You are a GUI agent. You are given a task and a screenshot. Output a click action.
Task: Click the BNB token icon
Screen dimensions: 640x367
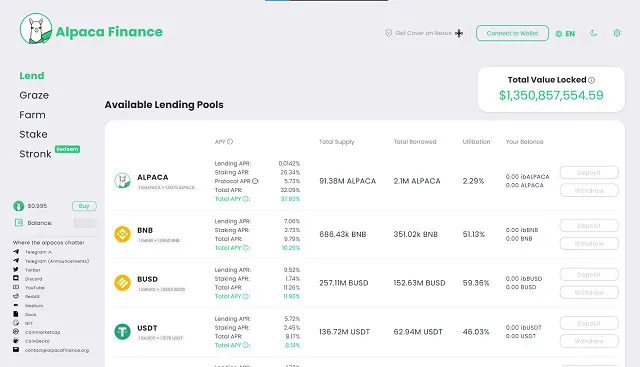(x=122, y=234)
